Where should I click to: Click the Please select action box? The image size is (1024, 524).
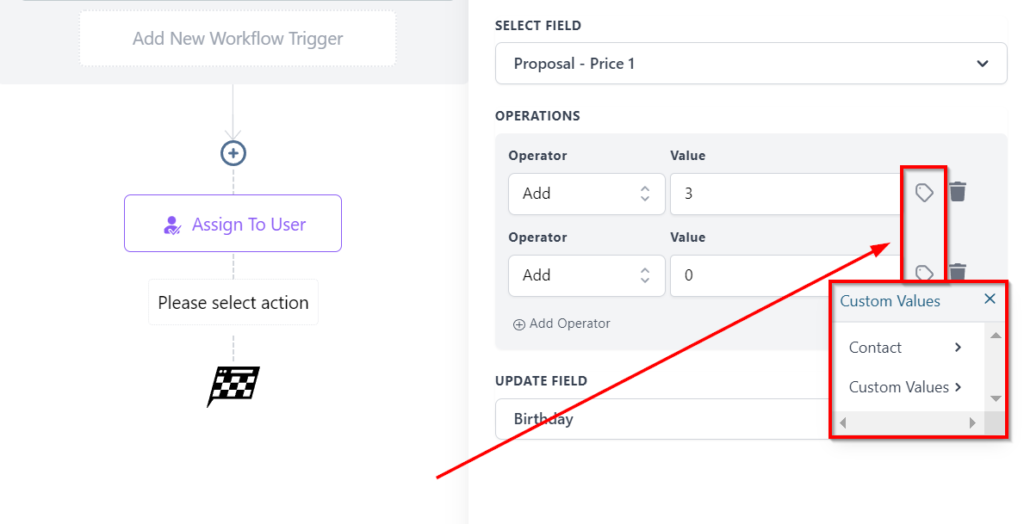point(233,303)
